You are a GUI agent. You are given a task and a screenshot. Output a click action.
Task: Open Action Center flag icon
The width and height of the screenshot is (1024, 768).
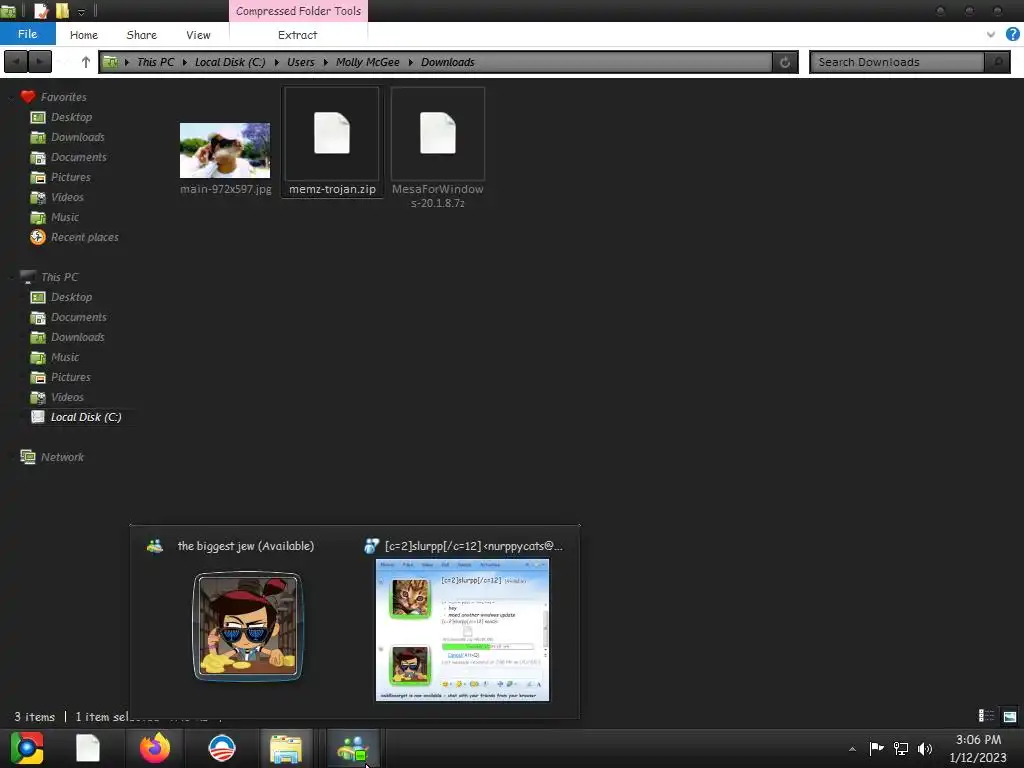[876, 748]
